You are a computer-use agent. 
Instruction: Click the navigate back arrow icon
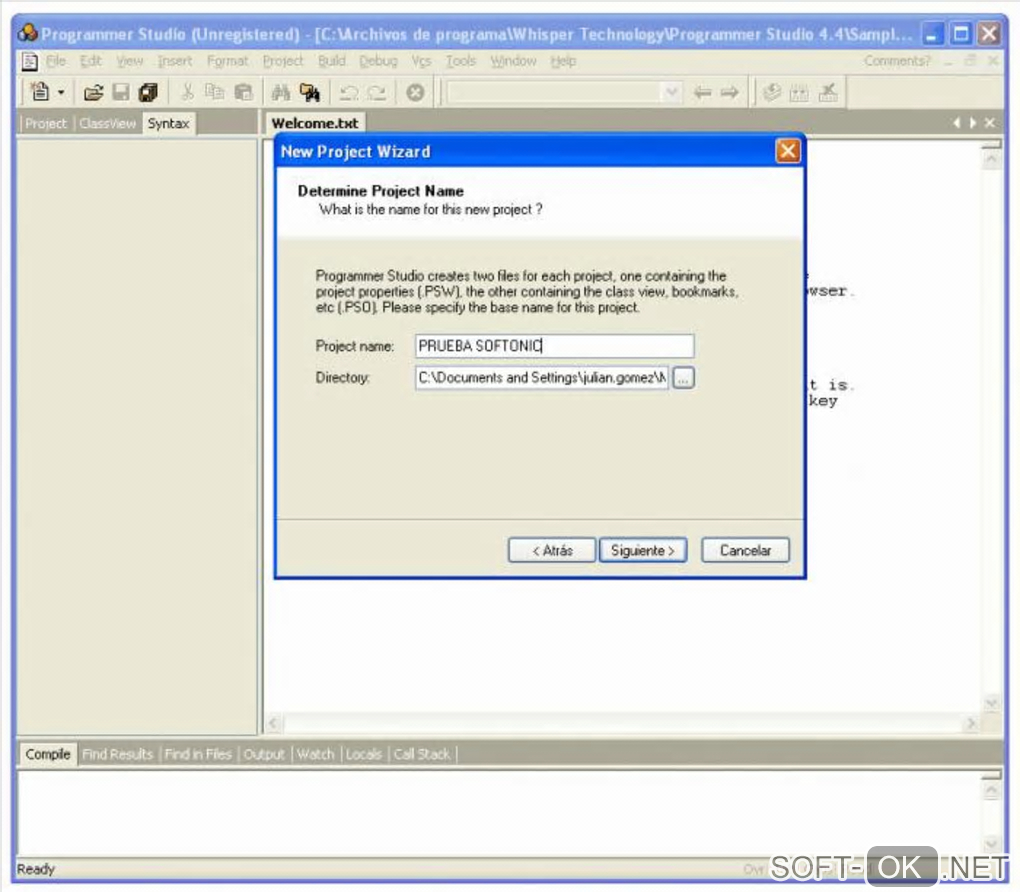point(702,92)
